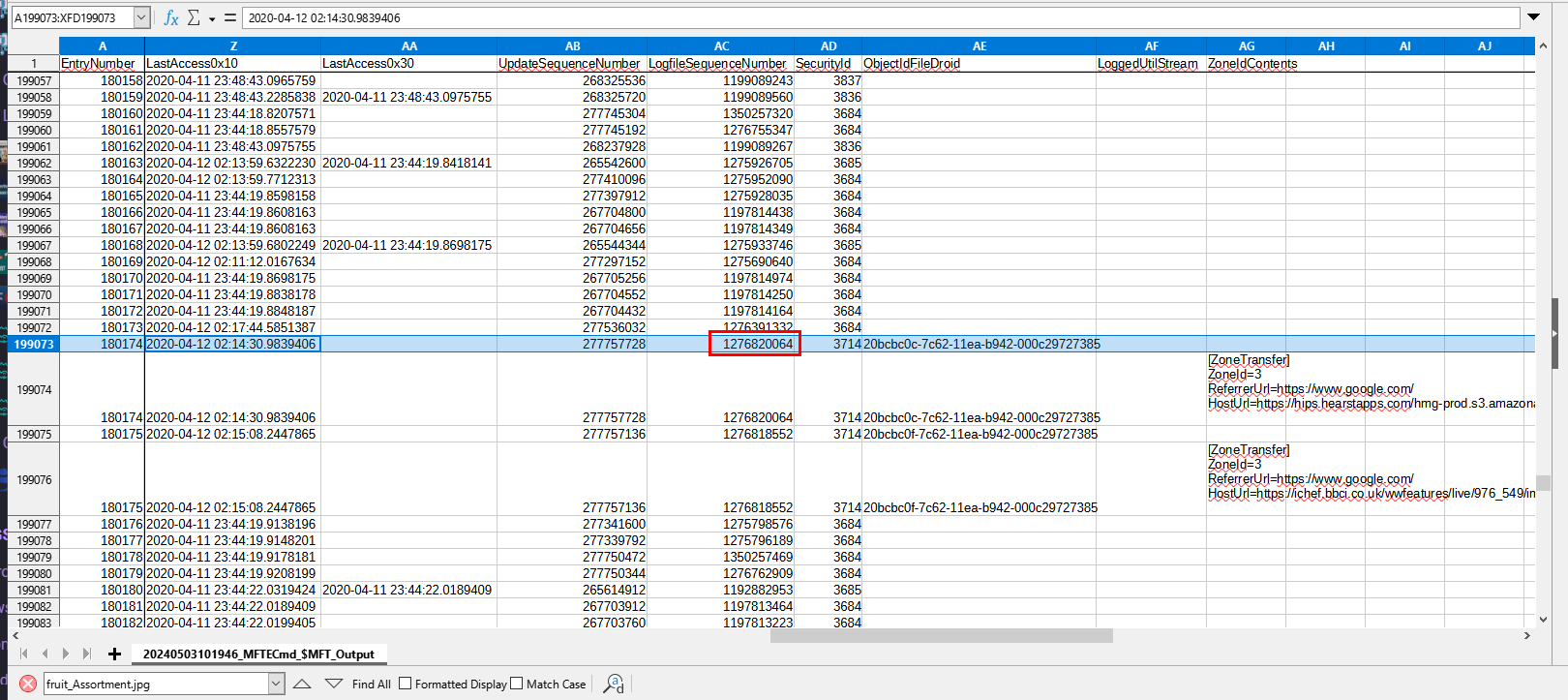Select the 20240503101946_MFTECmd_$MFT_Output sheet tab
This screenshot has width=1568, height=700.
[x=258, y=654]
